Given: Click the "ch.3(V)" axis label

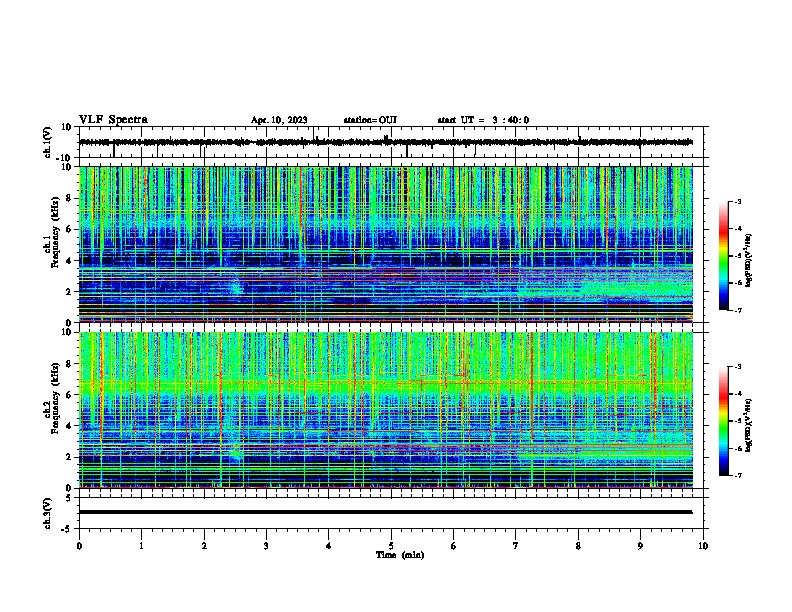Looking at the screenshot, I should pos(48,513).
